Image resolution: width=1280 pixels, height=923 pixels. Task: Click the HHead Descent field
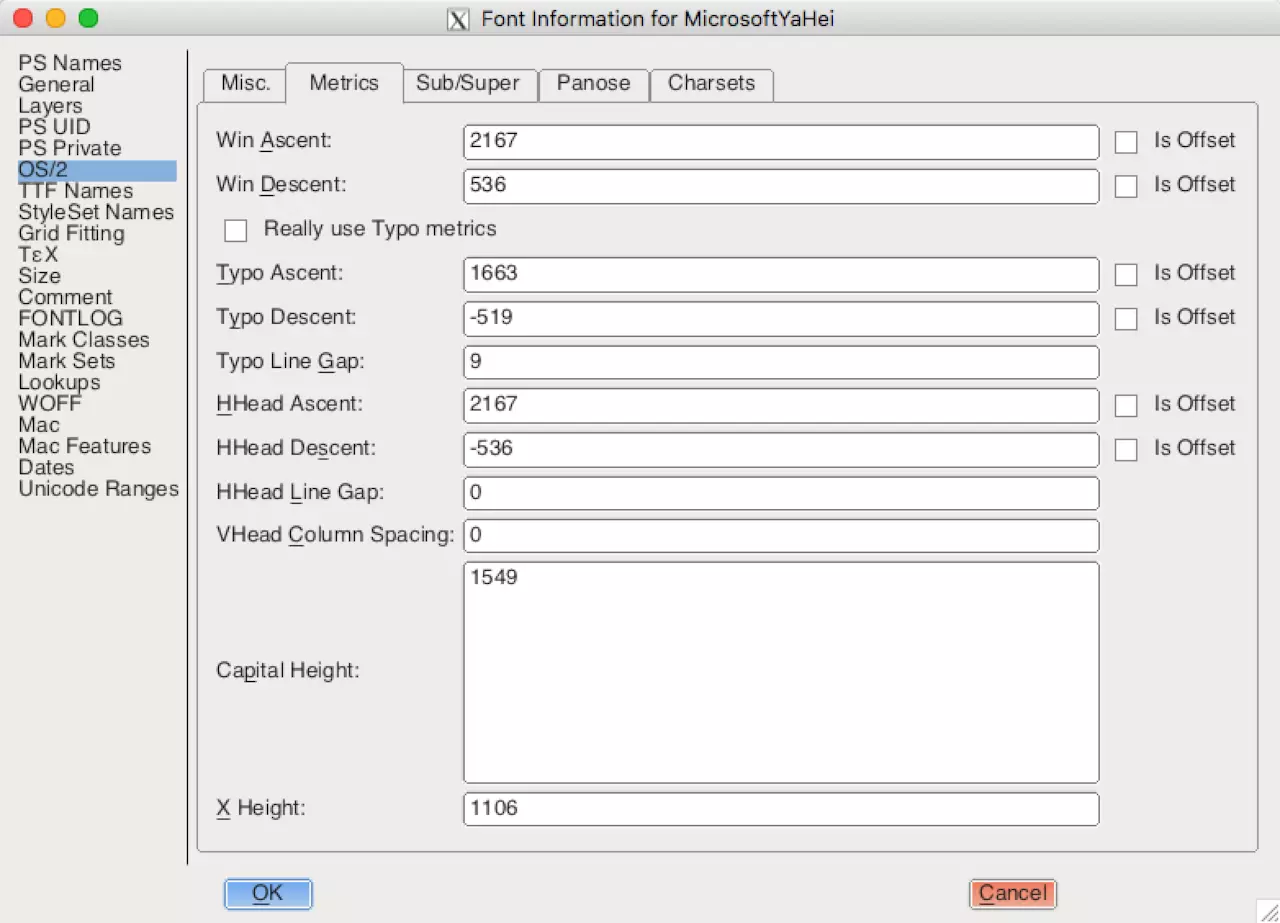[781, 449]
